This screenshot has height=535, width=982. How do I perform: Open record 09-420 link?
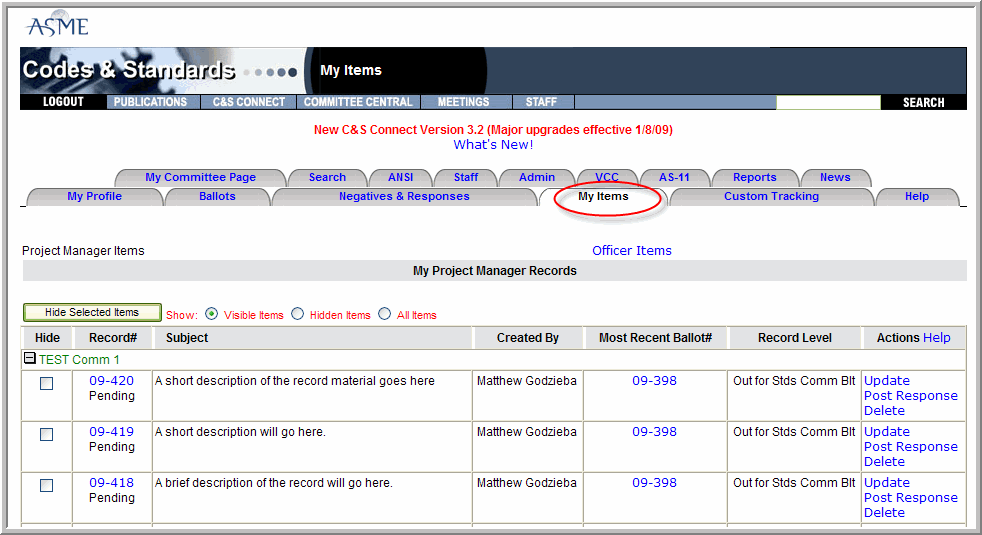[111, 380]
